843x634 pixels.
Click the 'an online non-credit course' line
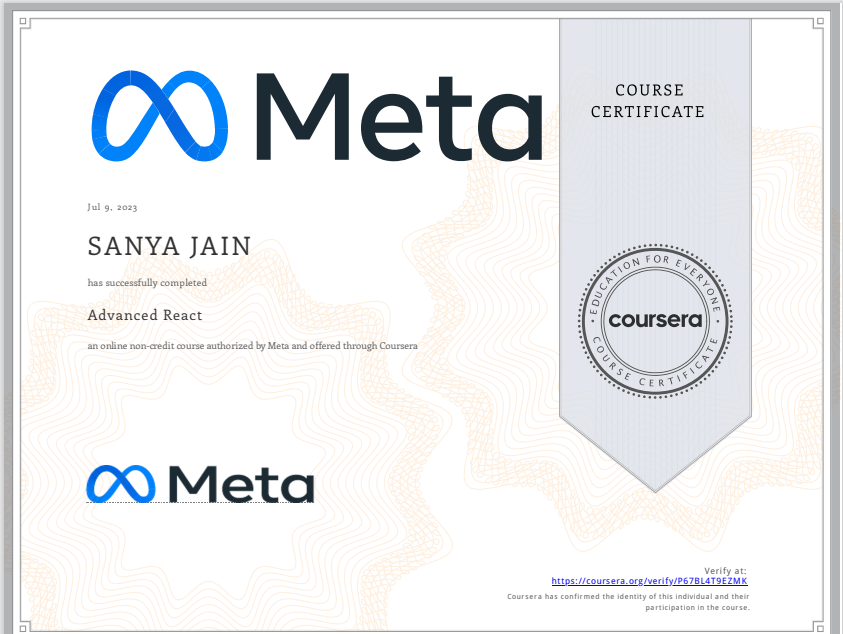click(x=253, y=346)
